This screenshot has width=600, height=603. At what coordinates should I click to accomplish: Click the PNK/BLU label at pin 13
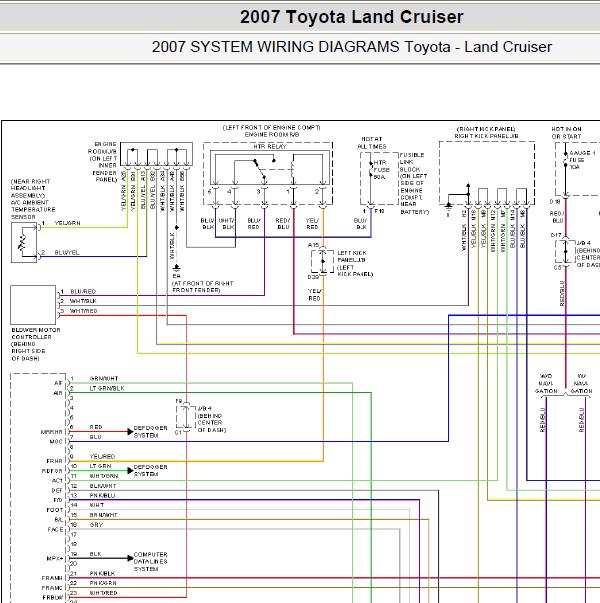102,496
